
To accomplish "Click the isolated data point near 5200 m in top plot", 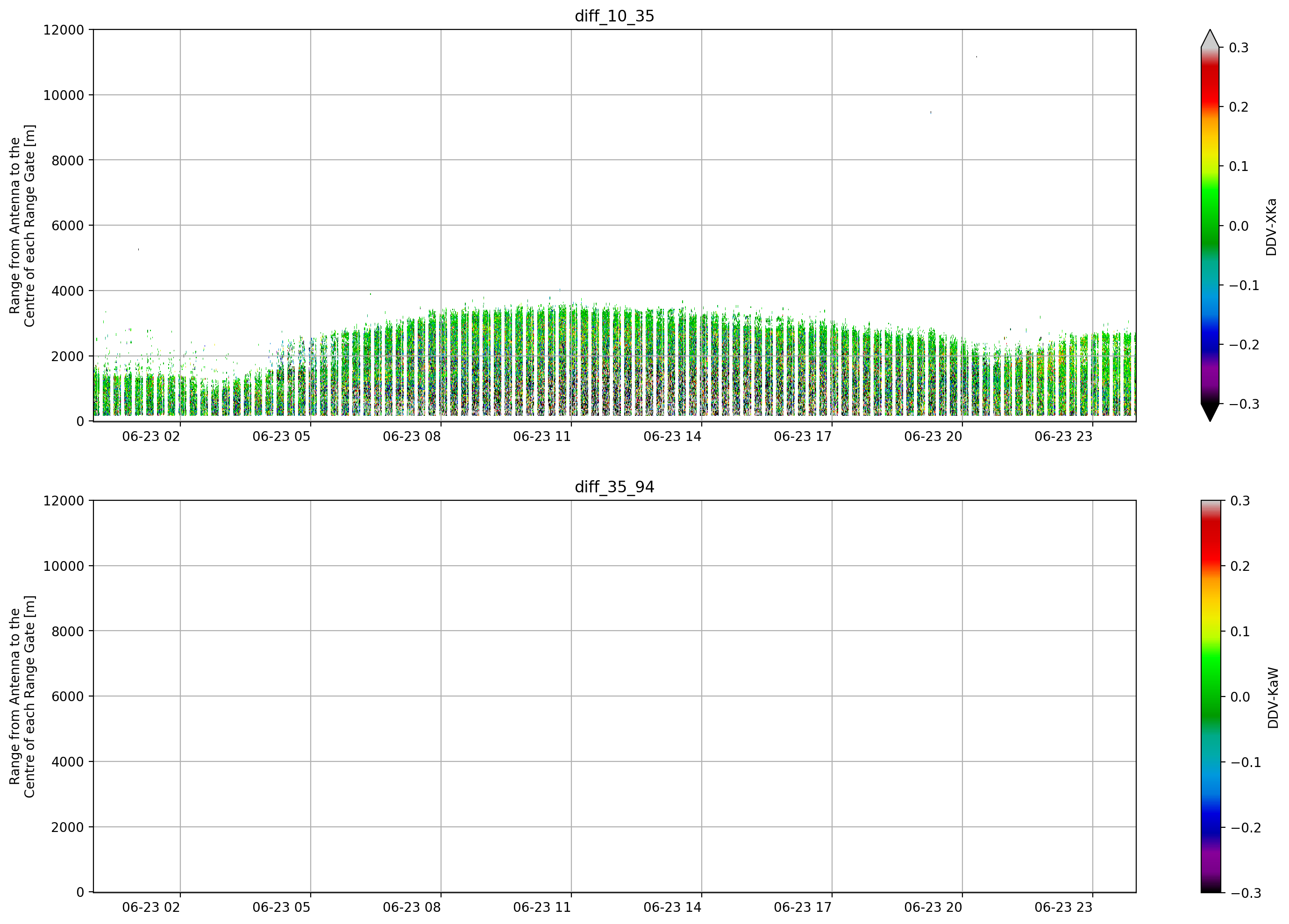I will click(138, 249).
